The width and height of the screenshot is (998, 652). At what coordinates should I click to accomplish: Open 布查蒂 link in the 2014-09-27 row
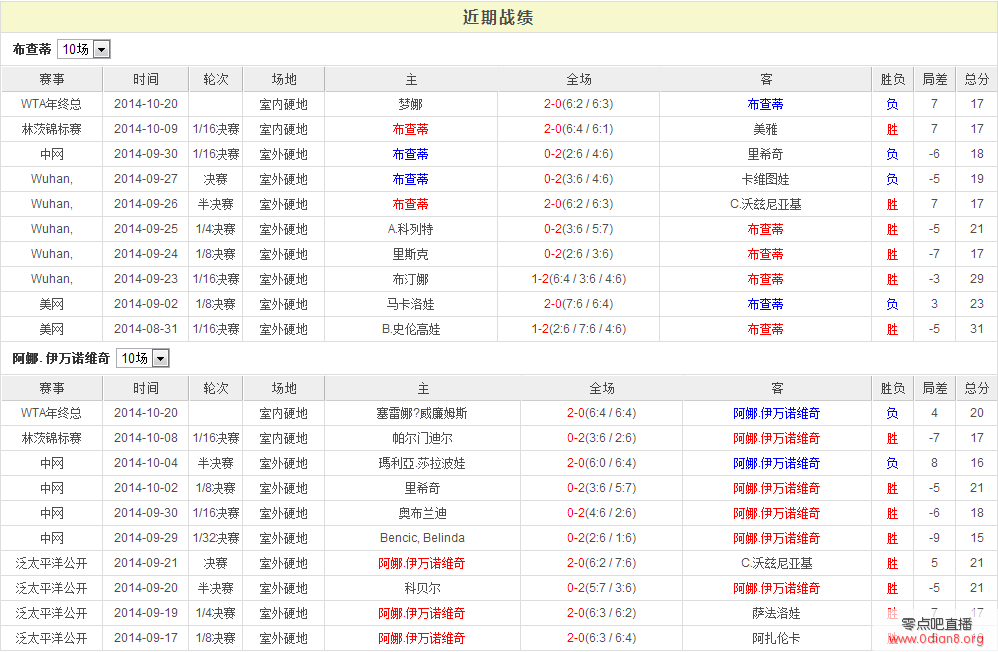411,180
